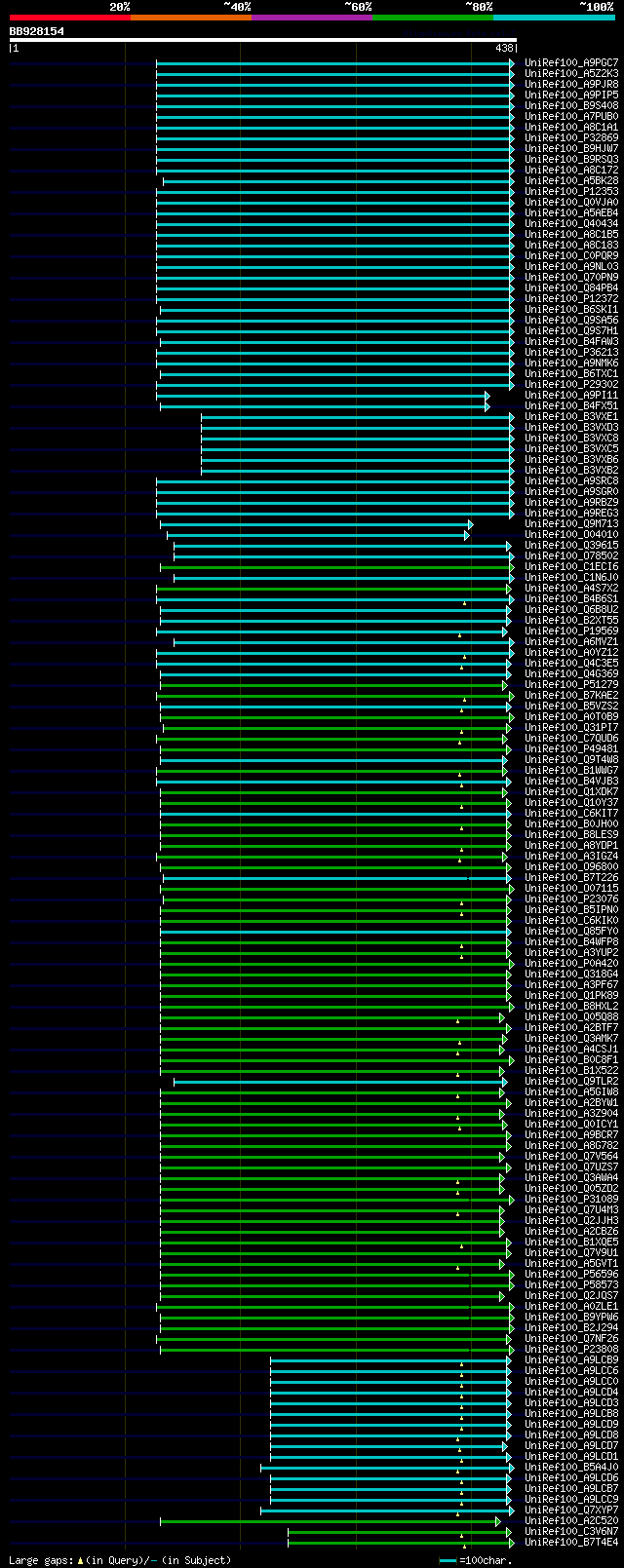624x1568 pixels.
Task: Click the UniRef100_C6KIT7 label
Action: [571, 814]
